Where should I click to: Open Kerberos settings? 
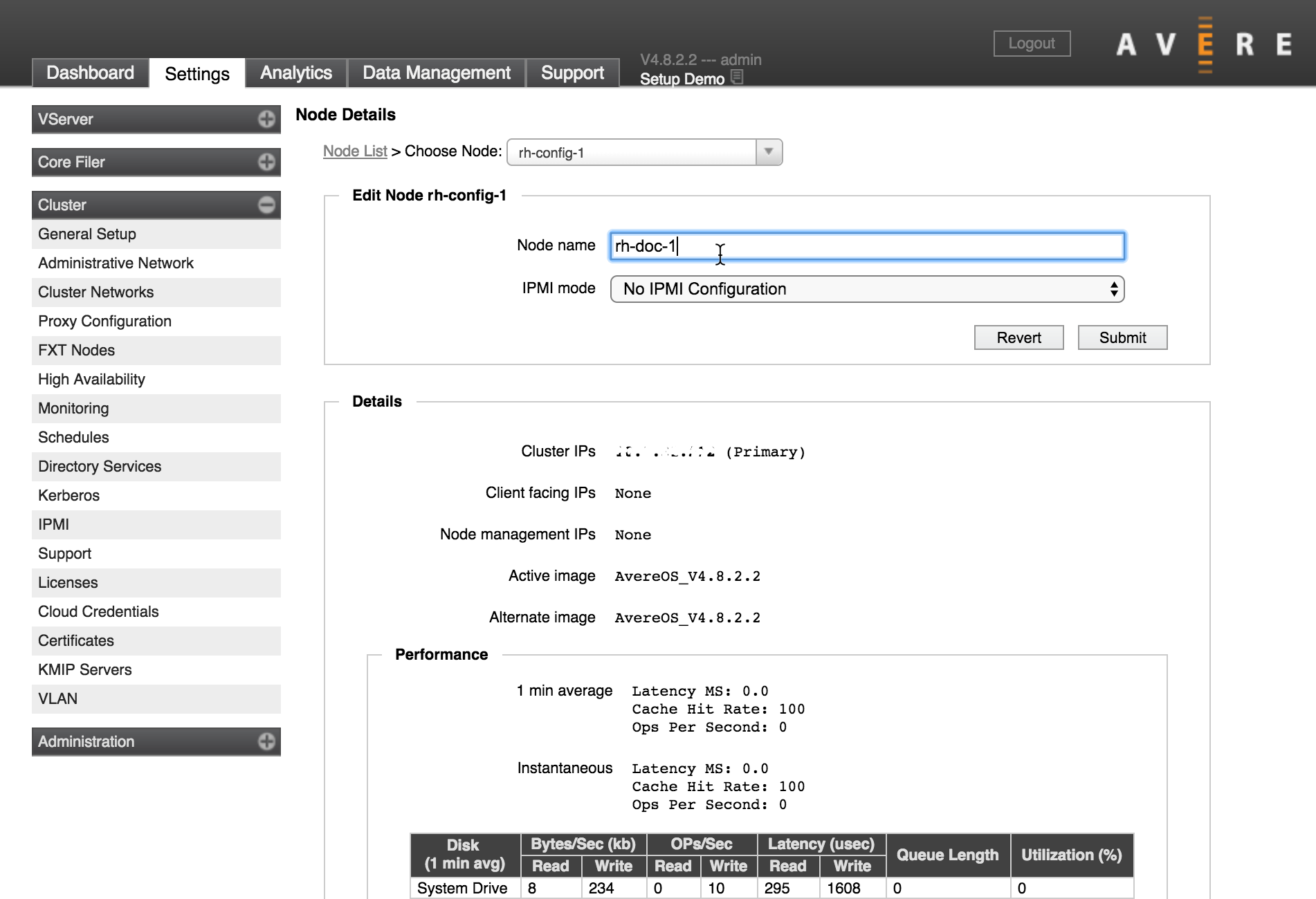point(156,496)
